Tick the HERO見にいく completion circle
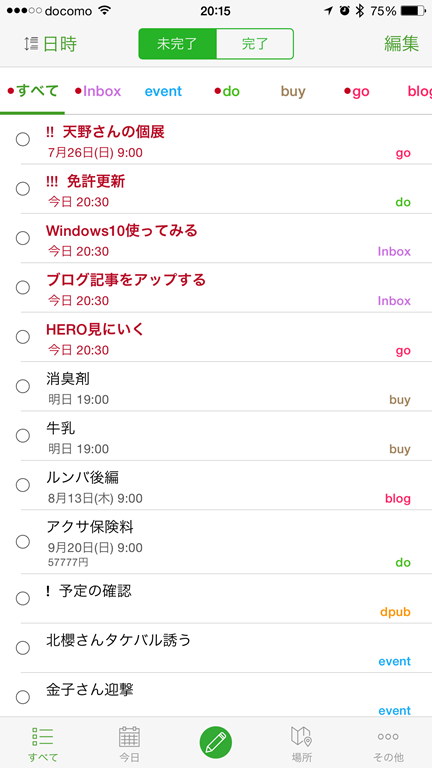Screen dimensions: 432x768 pos(23,337)
